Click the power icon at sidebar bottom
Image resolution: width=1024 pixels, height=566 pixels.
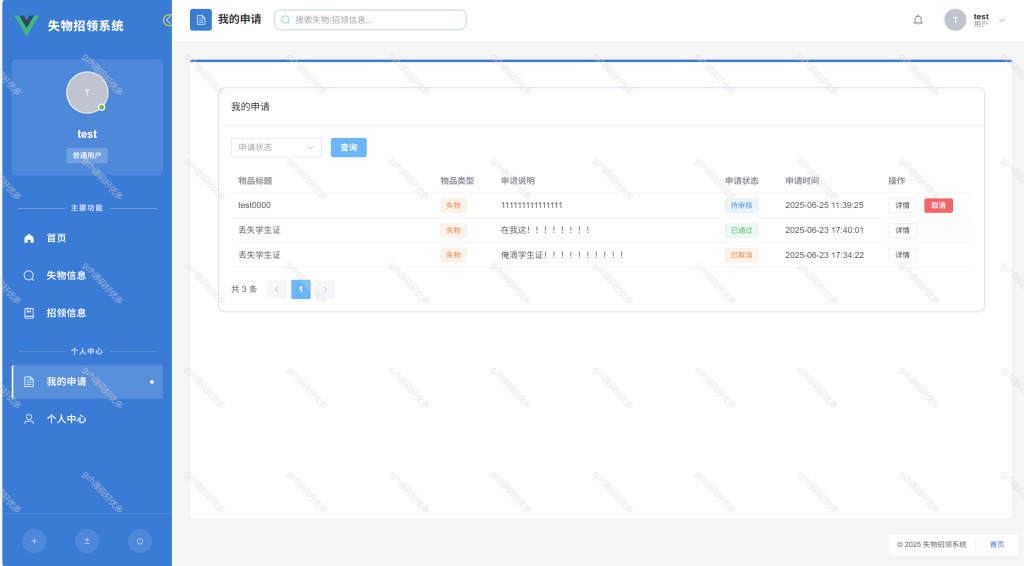click(x=140, y=541)
